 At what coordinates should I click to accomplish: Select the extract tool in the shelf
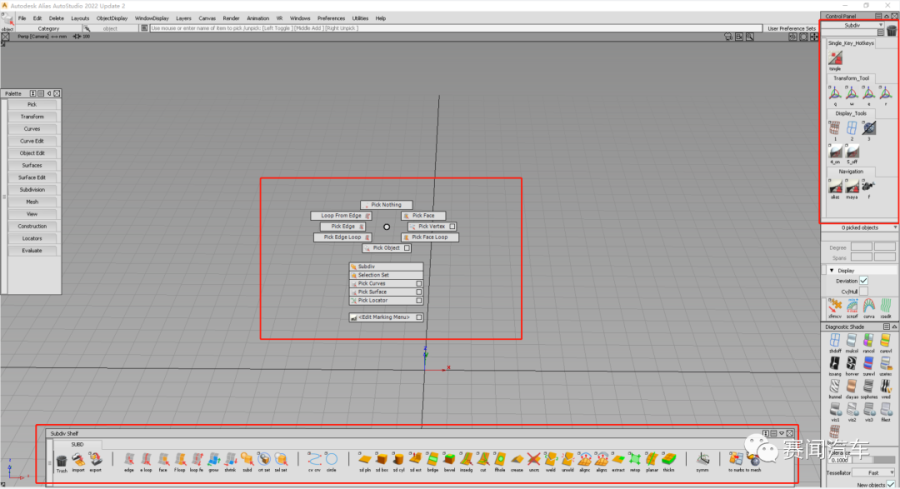point(619,460)
